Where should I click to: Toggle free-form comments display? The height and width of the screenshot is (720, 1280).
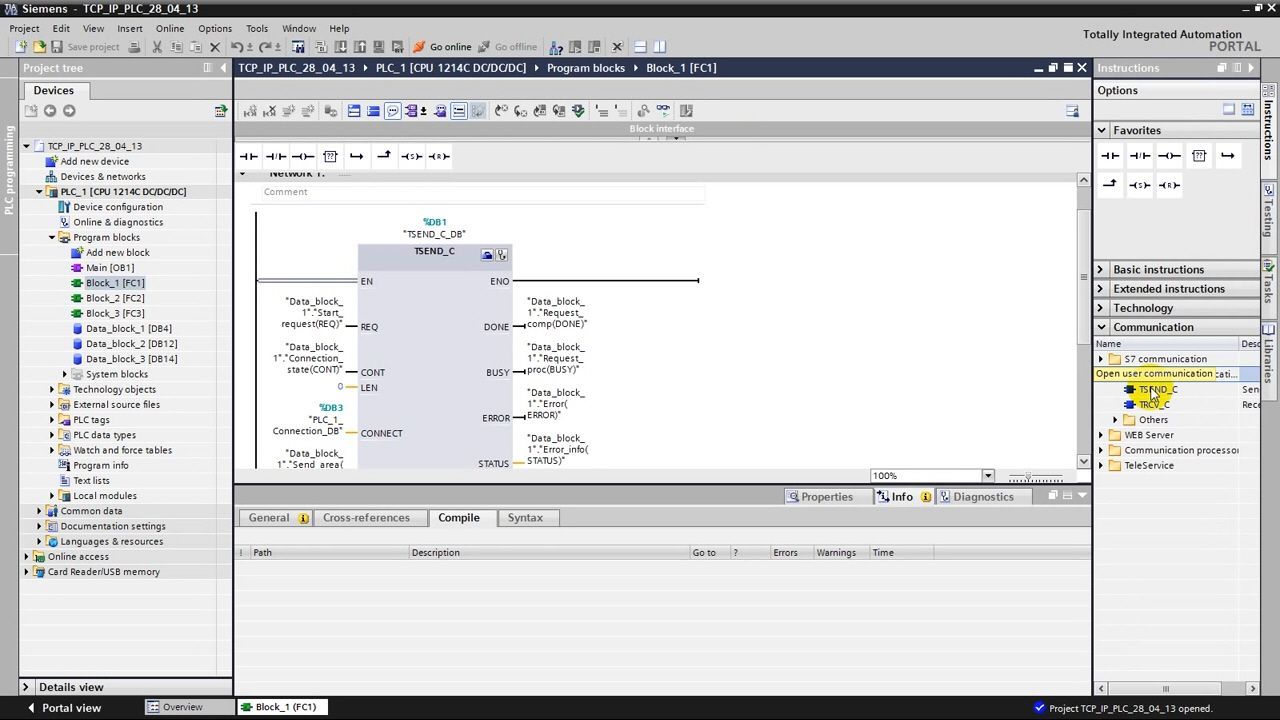pos(441,110)
